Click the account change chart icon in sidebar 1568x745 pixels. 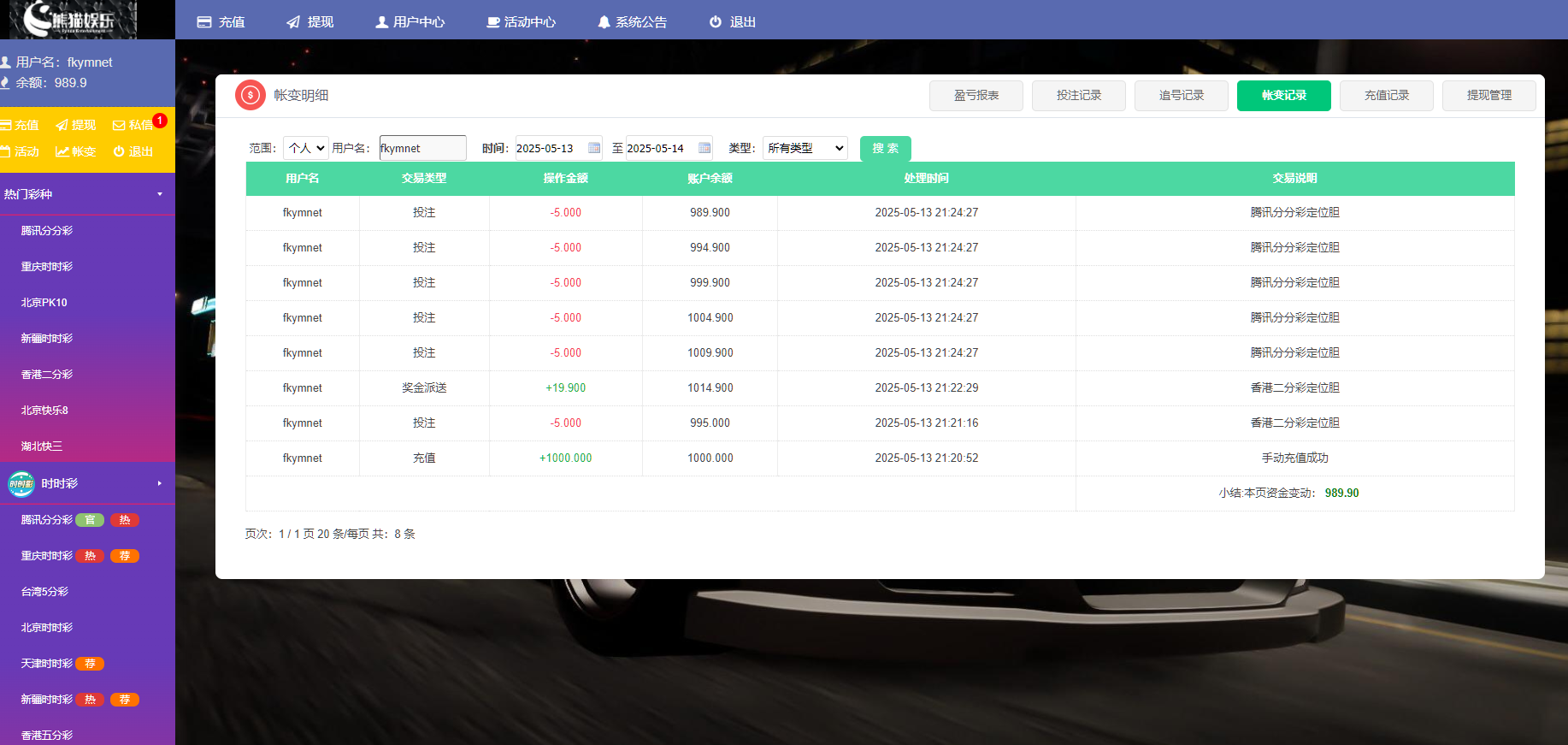[x=62, y=152]
